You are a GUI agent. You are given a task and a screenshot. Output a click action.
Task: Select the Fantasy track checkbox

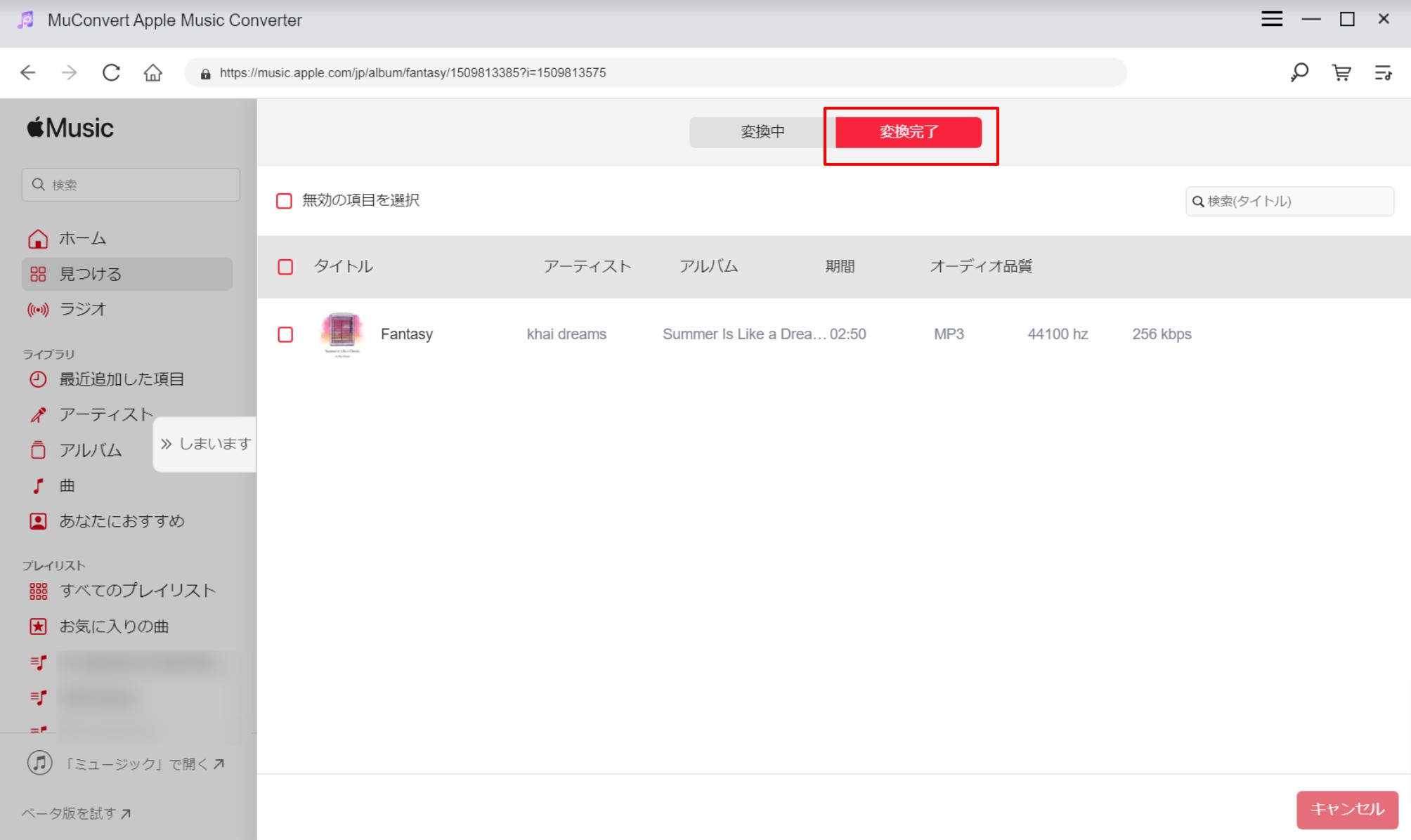(285, 334)
